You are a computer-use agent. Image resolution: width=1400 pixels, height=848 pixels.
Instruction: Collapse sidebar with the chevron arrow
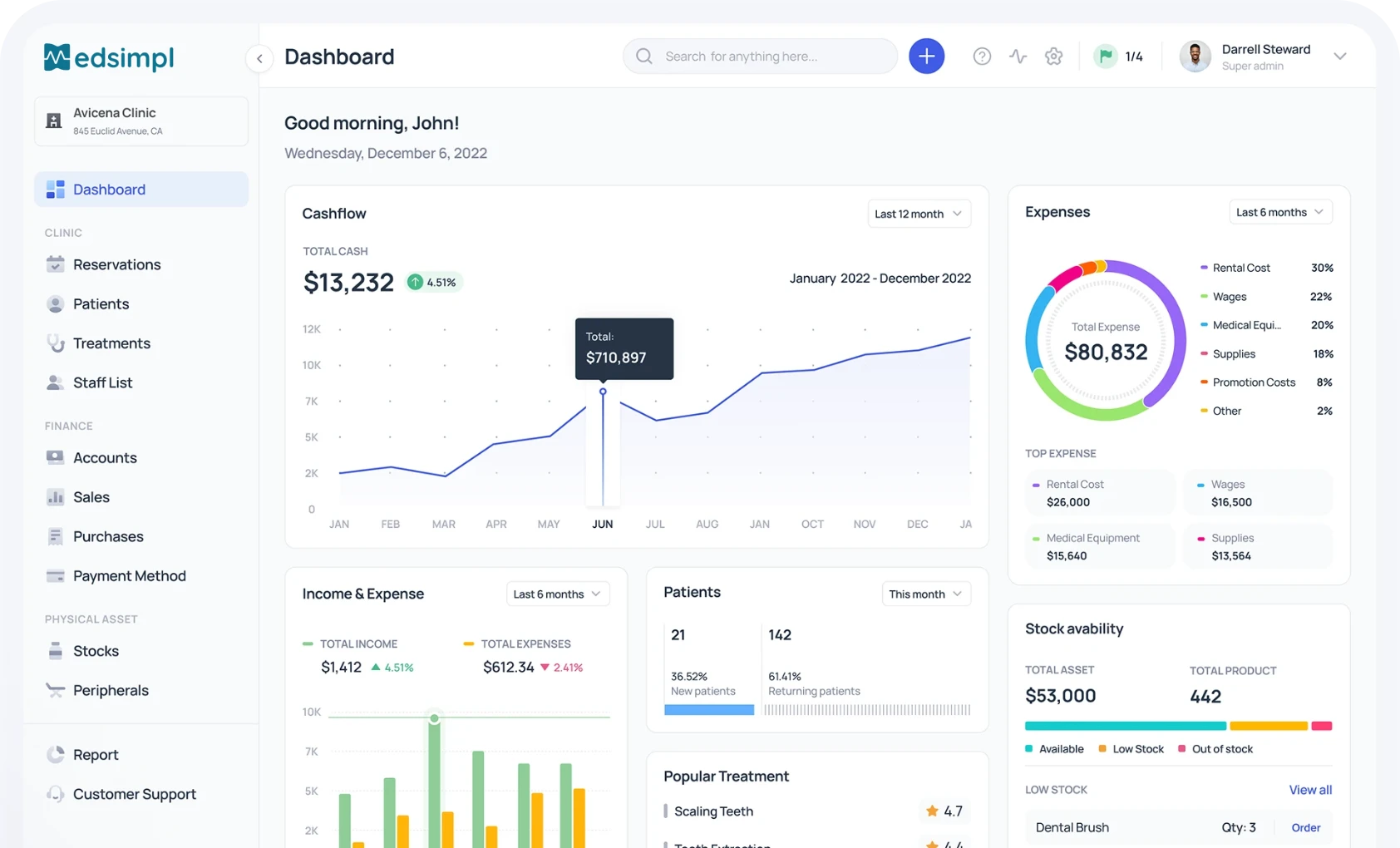(x=259, y=58)
